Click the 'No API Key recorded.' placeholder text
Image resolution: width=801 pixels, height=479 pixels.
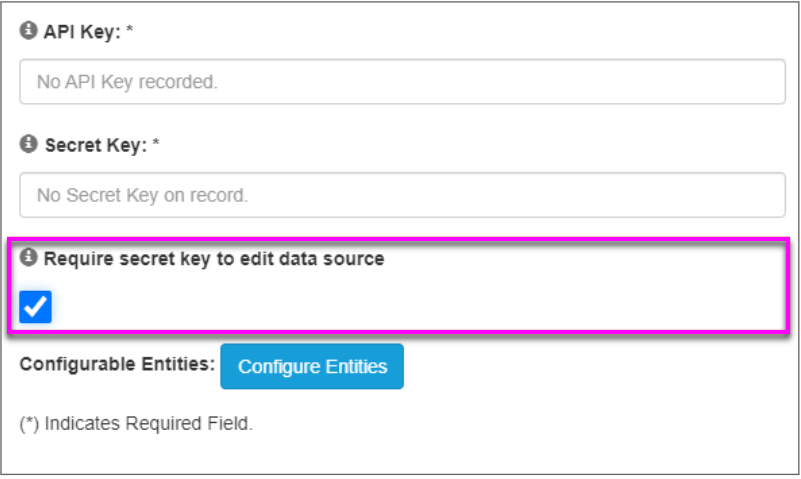(127, 82)
